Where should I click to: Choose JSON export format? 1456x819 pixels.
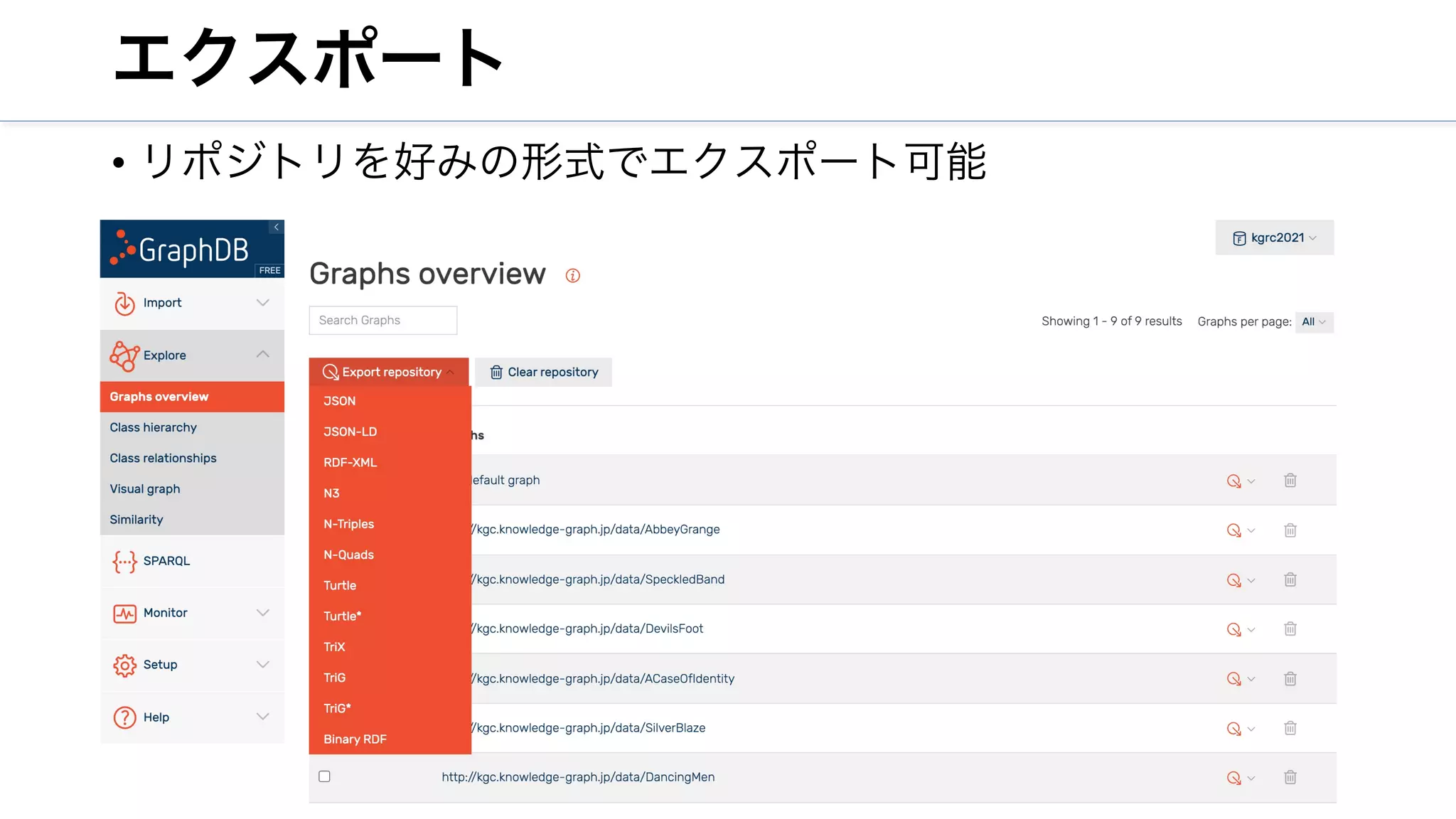click(x=390, y=401)
